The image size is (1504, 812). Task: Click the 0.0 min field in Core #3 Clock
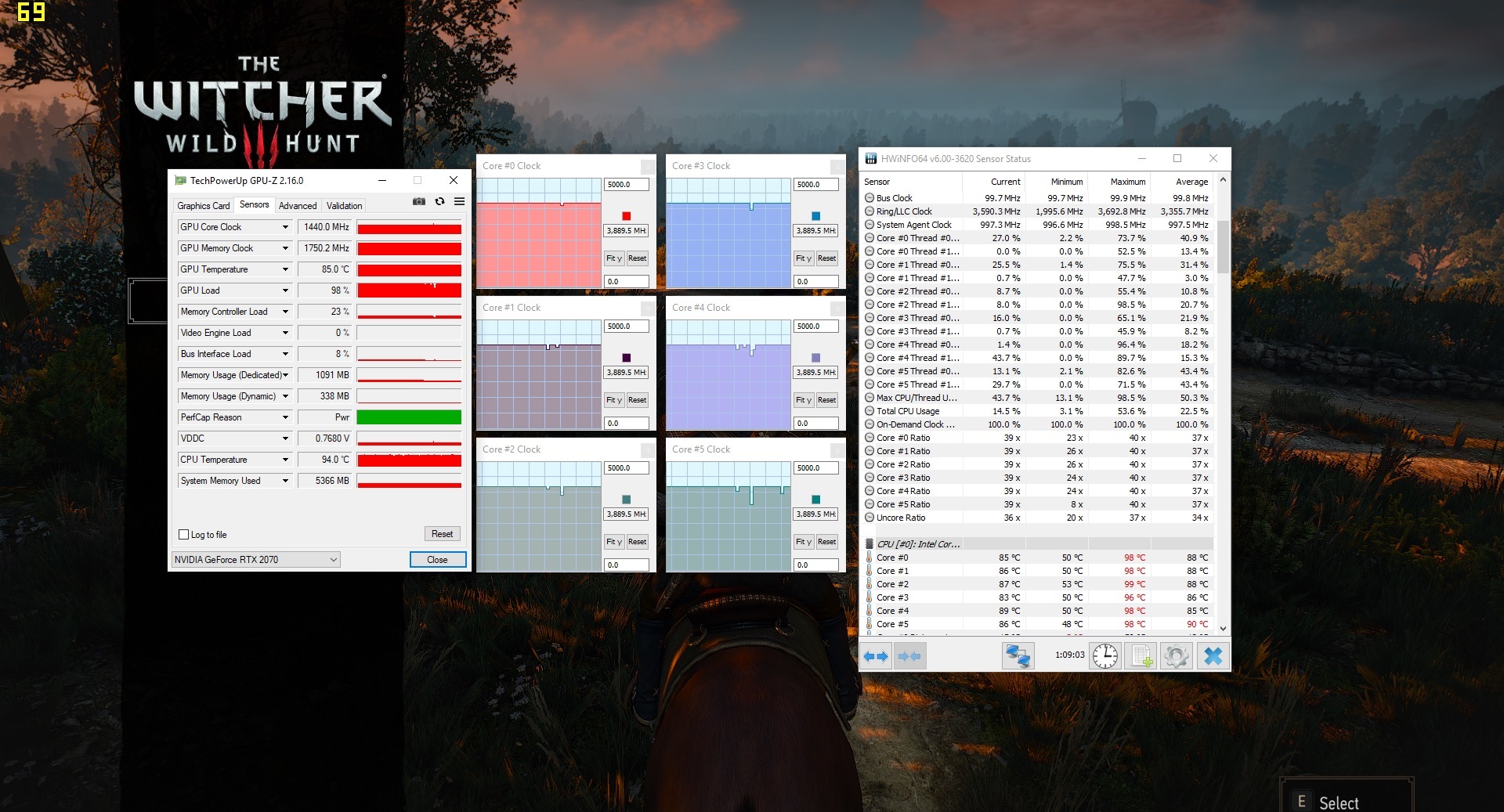815,282
